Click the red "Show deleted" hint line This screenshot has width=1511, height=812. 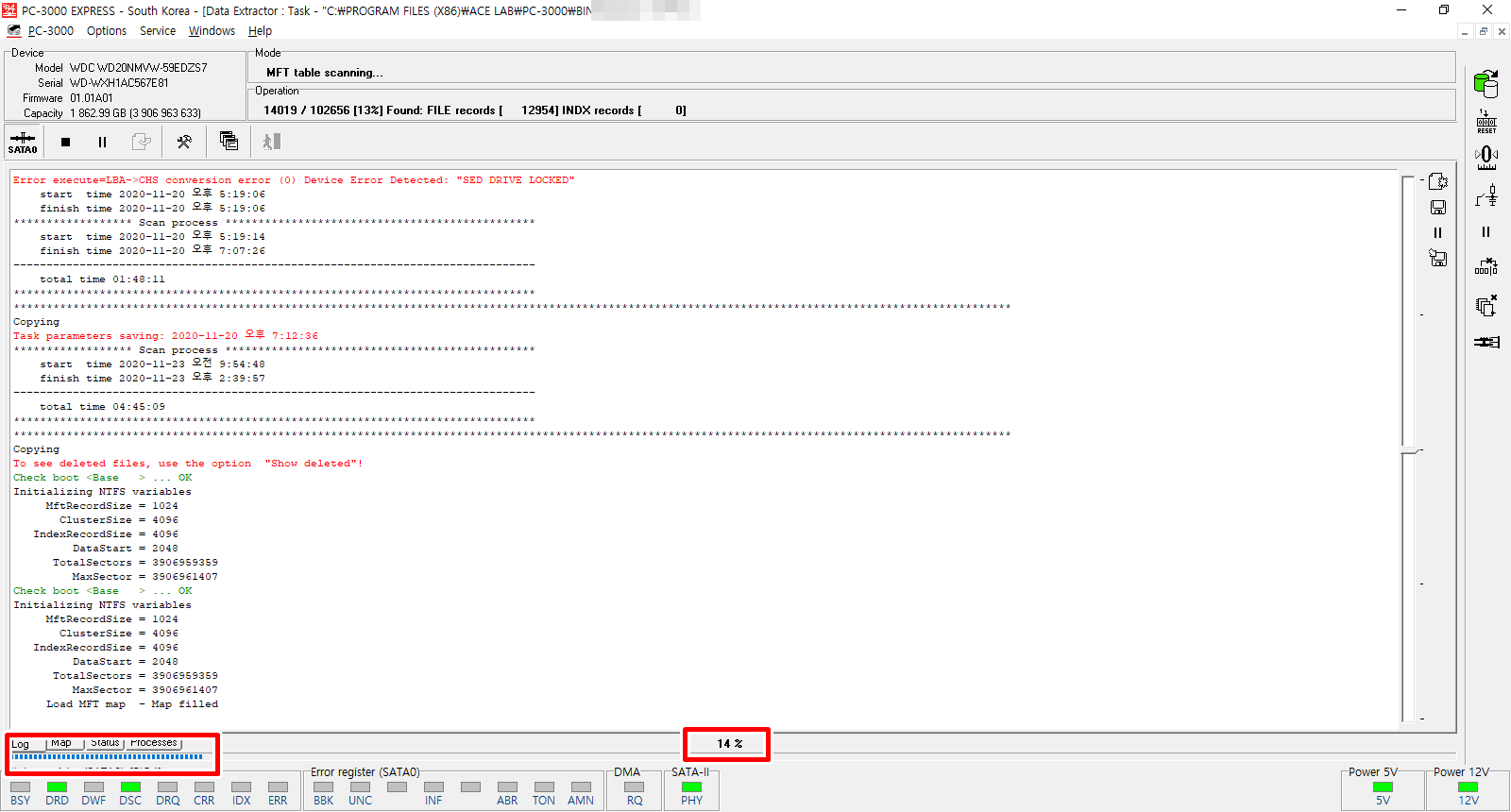(x=188, y=464)
